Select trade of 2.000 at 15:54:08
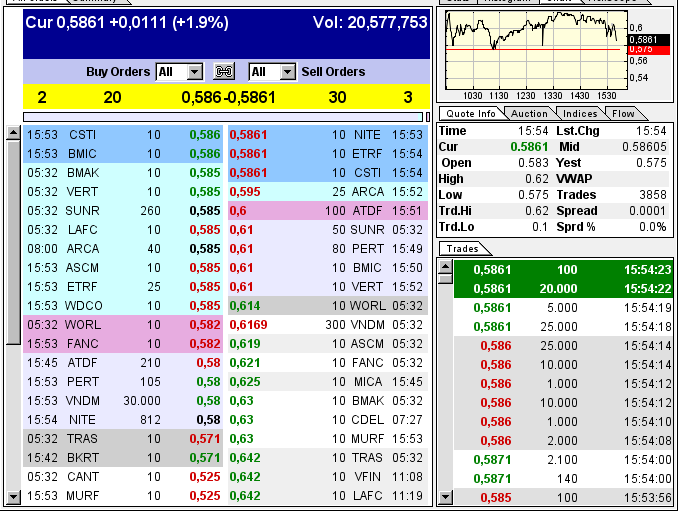The image size is (696, 514). [x=563, y=441]
